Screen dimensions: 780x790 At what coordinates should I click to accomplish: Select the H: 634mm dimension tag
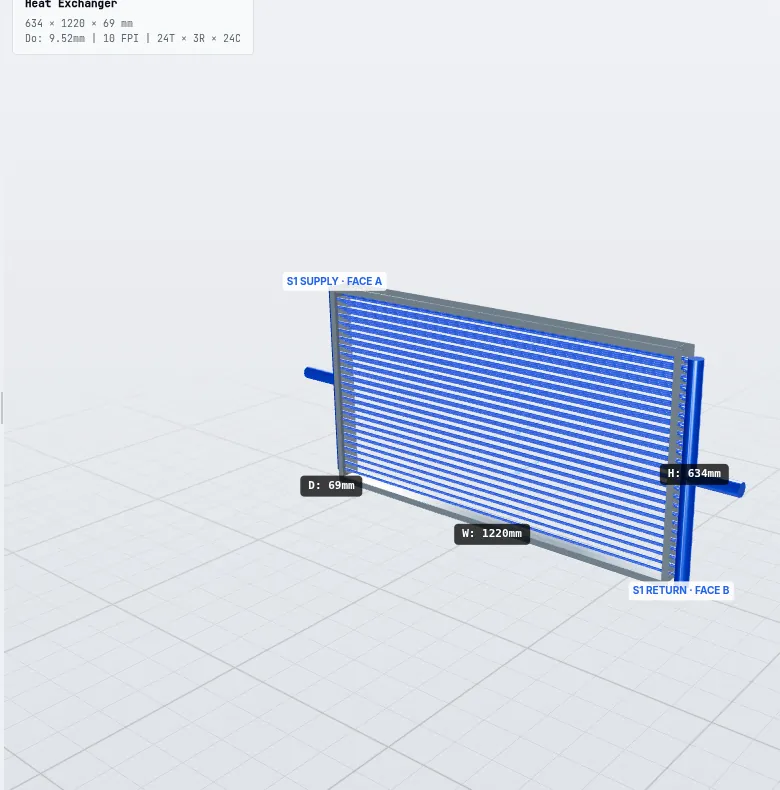tap(694, 474)
